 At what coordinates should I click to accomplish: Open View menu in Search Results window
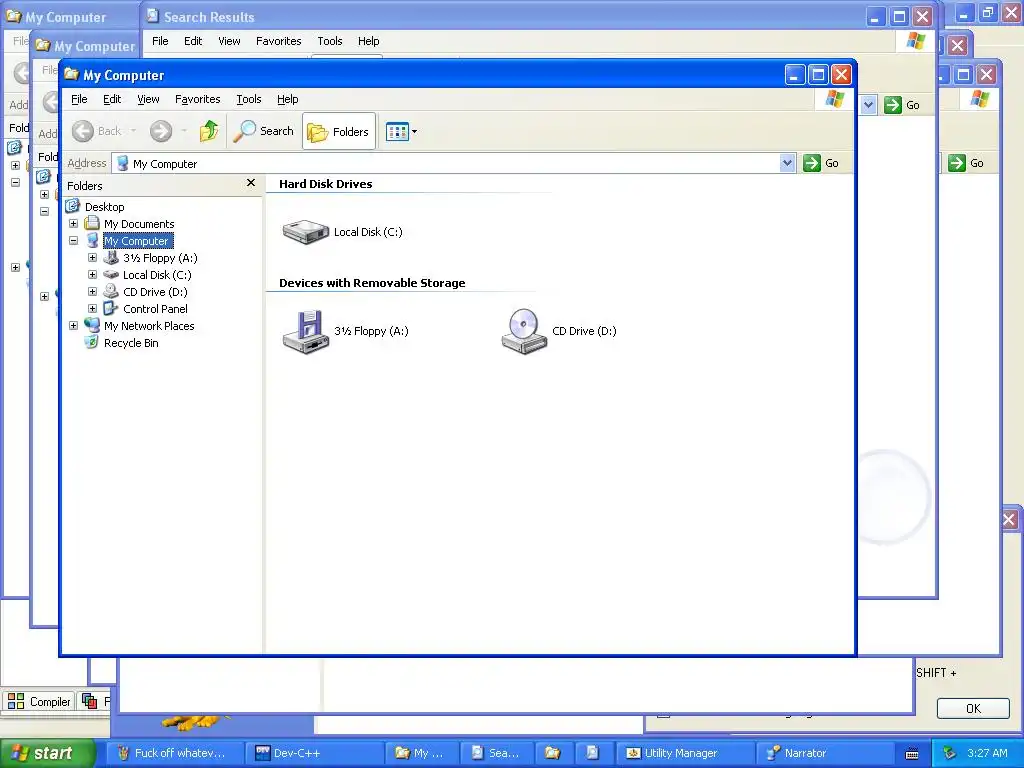pos(229,41)
